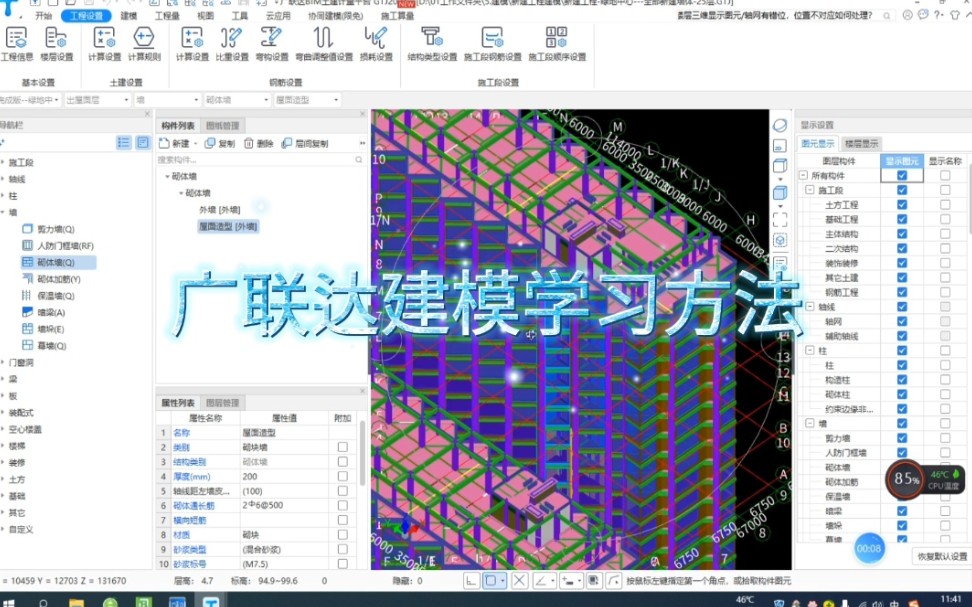Click 新建 to create a new component
Viewport: 972px width, 607px height.
180,143
